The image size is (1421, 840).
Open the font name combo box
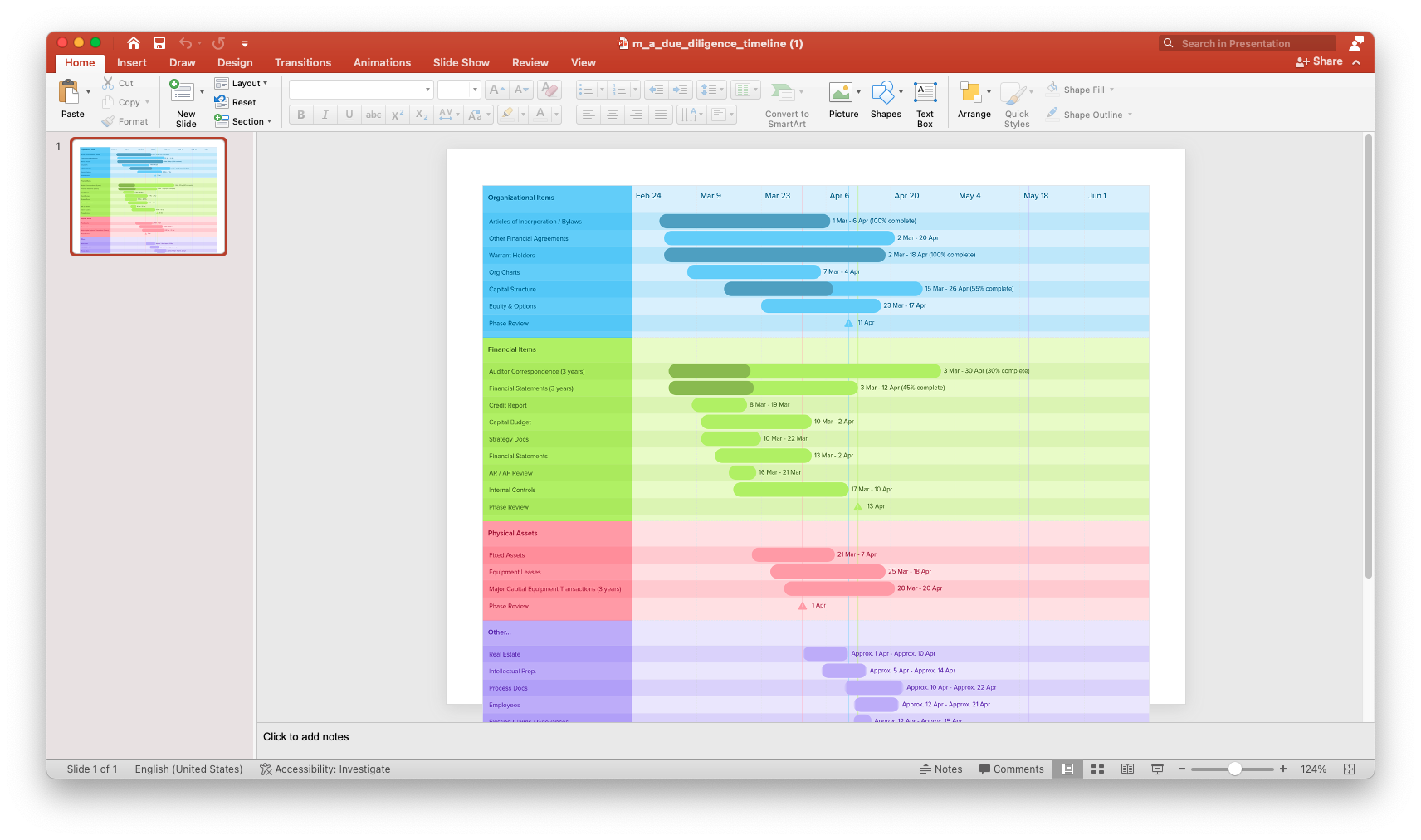(361, 90)
